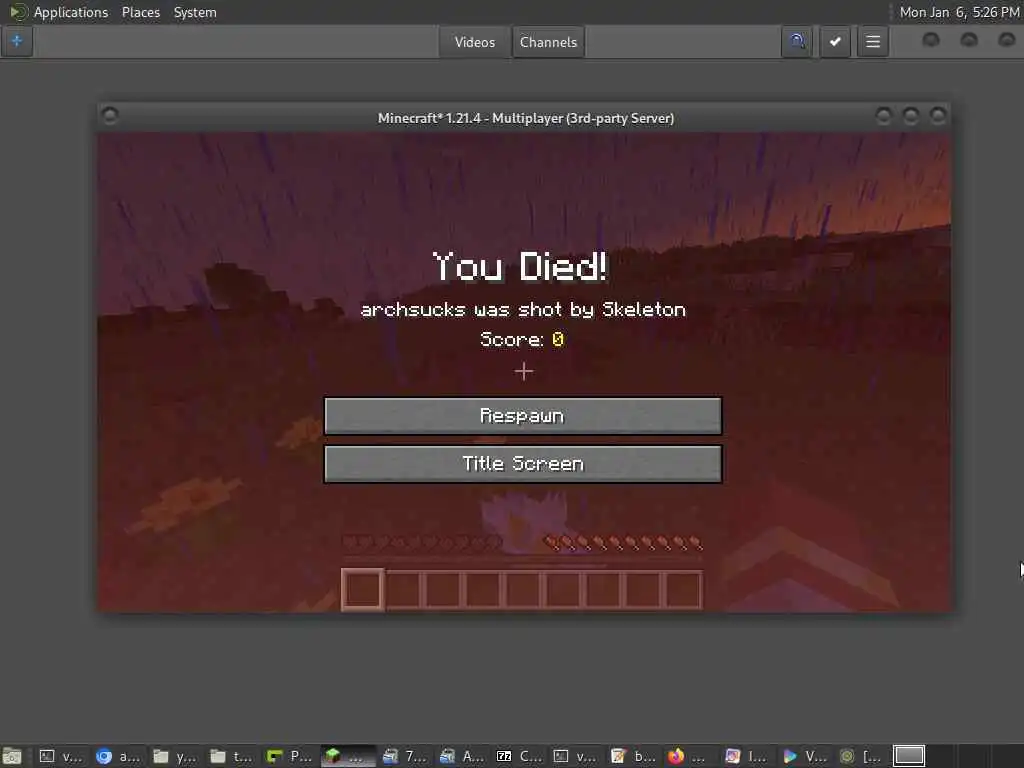Screen dimensions: 1024x768
Task: Click the Respawn button
Action: pyautogui.click(x=522, y=416)
